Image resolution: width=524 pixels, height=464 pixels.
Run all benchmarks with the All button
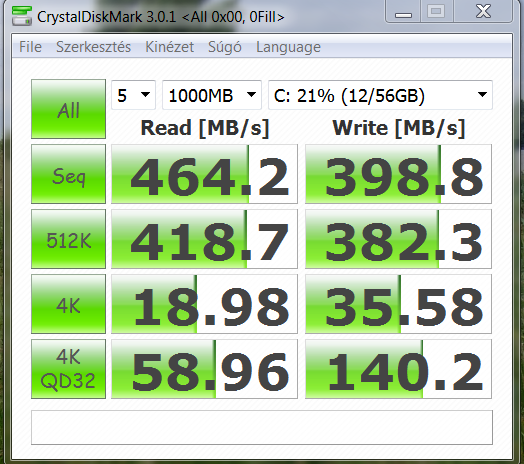pyautogui.click(x=69, y=109)
